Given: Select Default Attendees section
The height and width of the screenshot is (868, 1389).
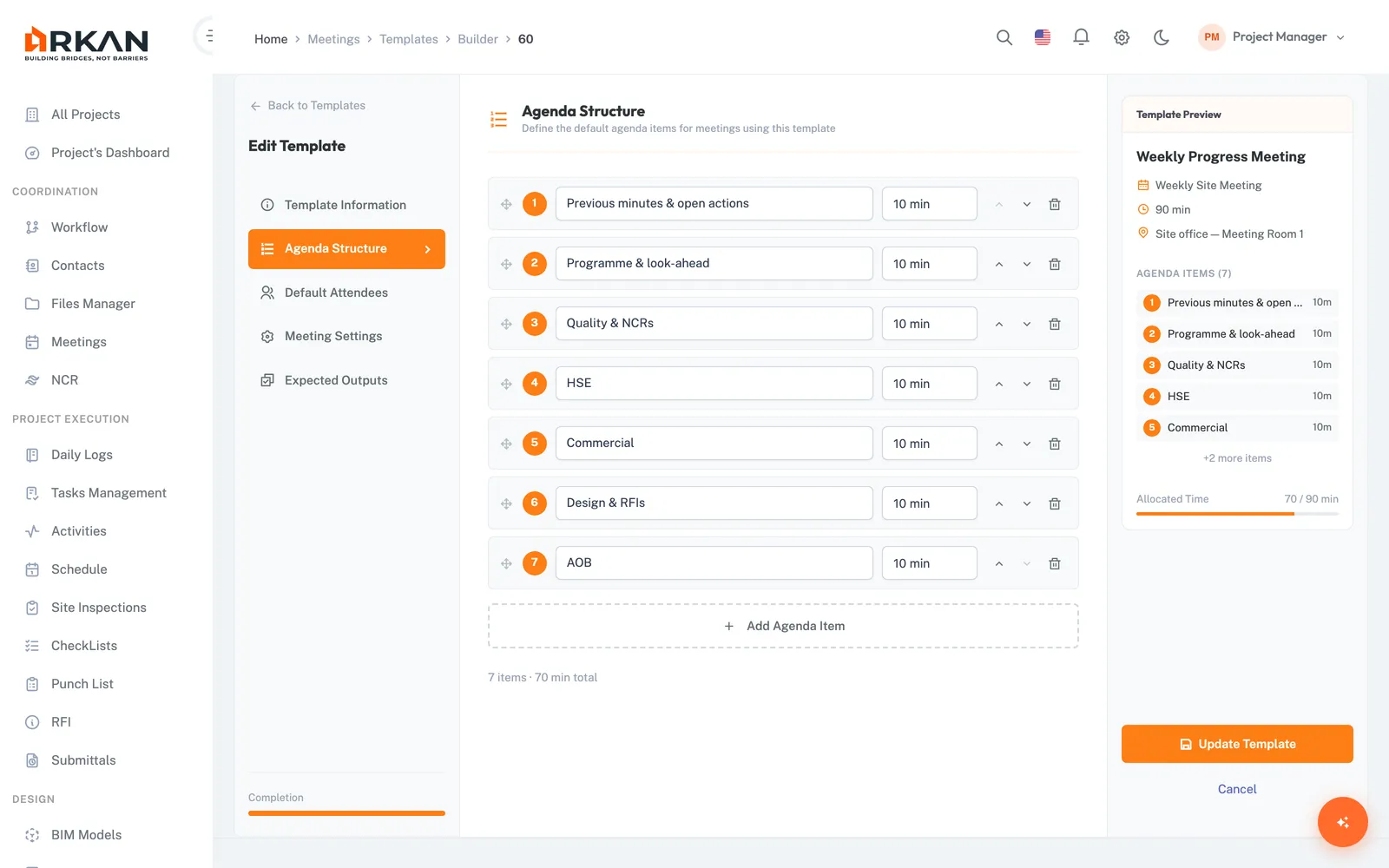Looking at the screenshot, I should [346, 293].
